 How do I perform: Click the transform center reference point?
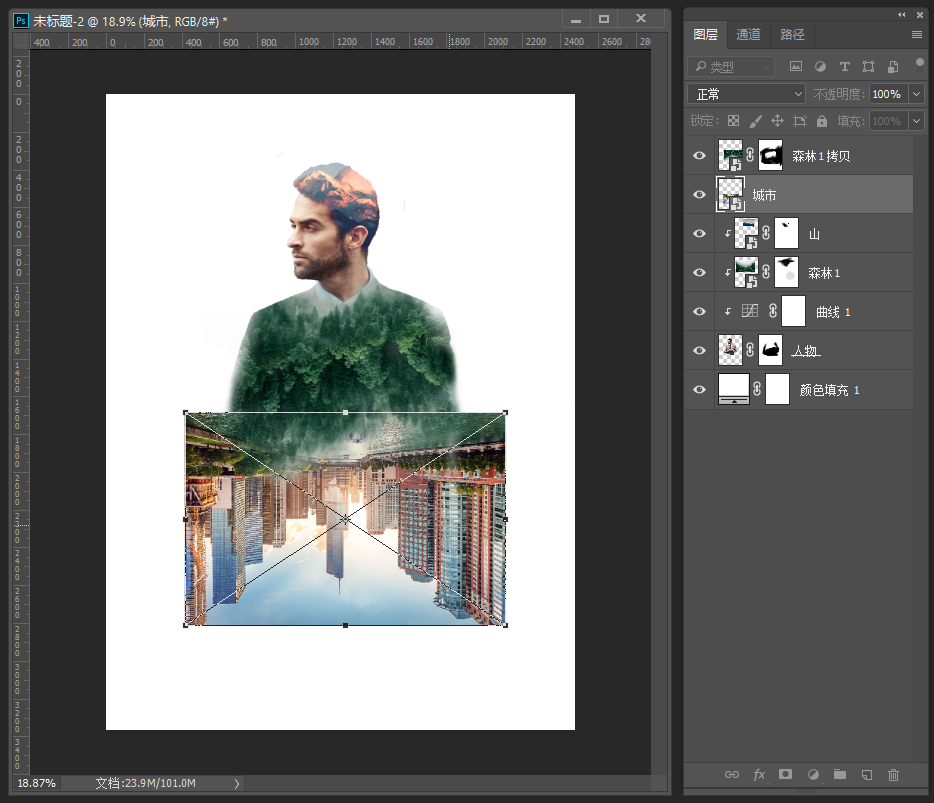[x=345, y=519]
